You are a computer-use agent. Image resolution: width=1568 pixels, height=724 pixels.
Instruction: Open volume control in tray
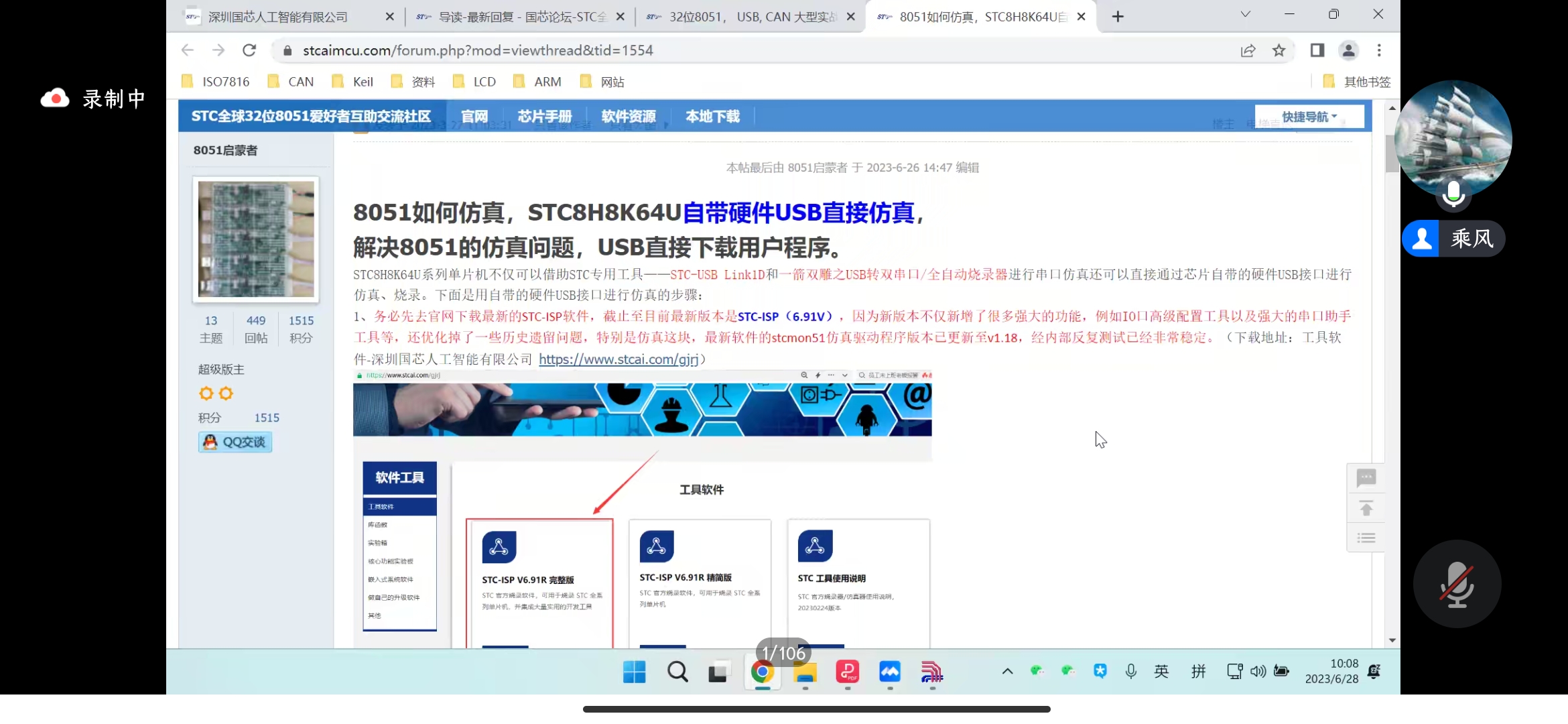[1258, 672]
